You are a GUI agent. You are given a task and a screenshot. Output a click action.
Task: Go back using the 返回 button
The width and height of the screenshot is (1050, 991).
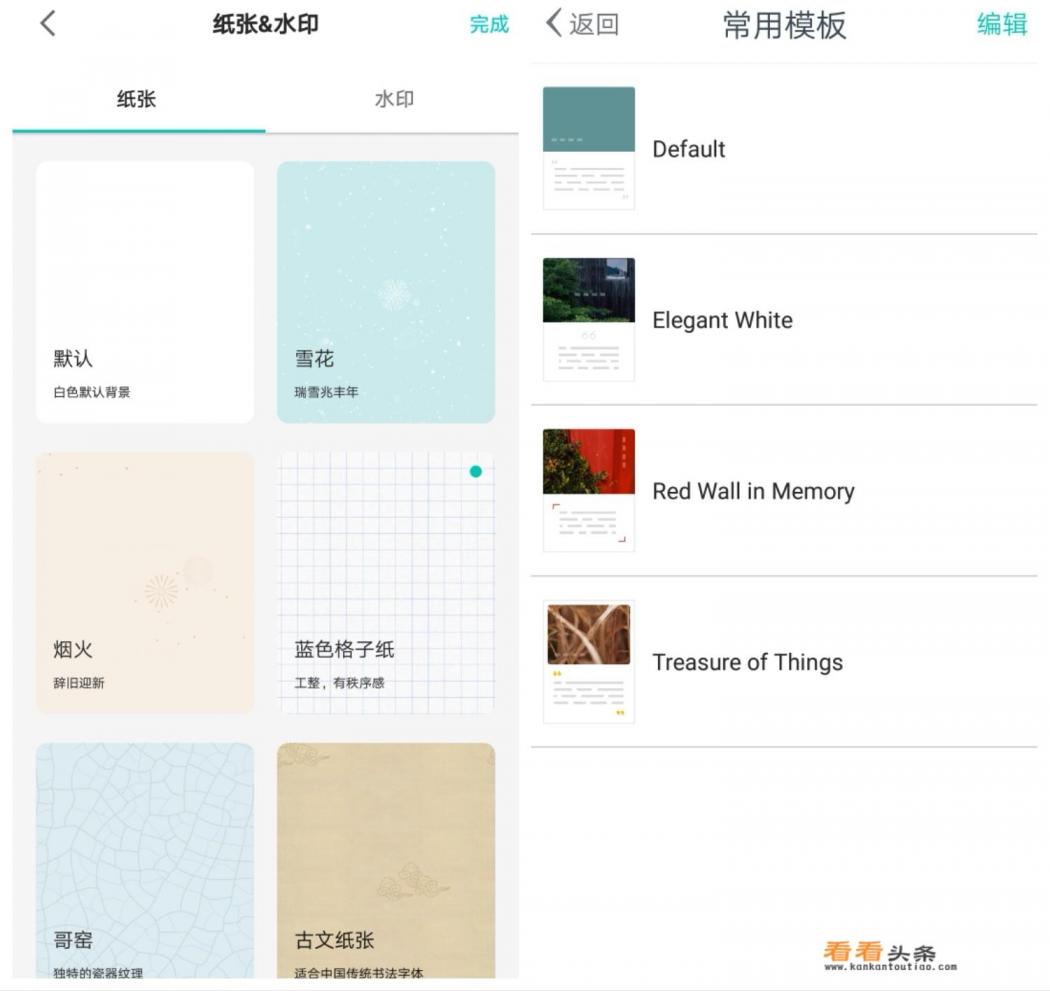[582, 25]
